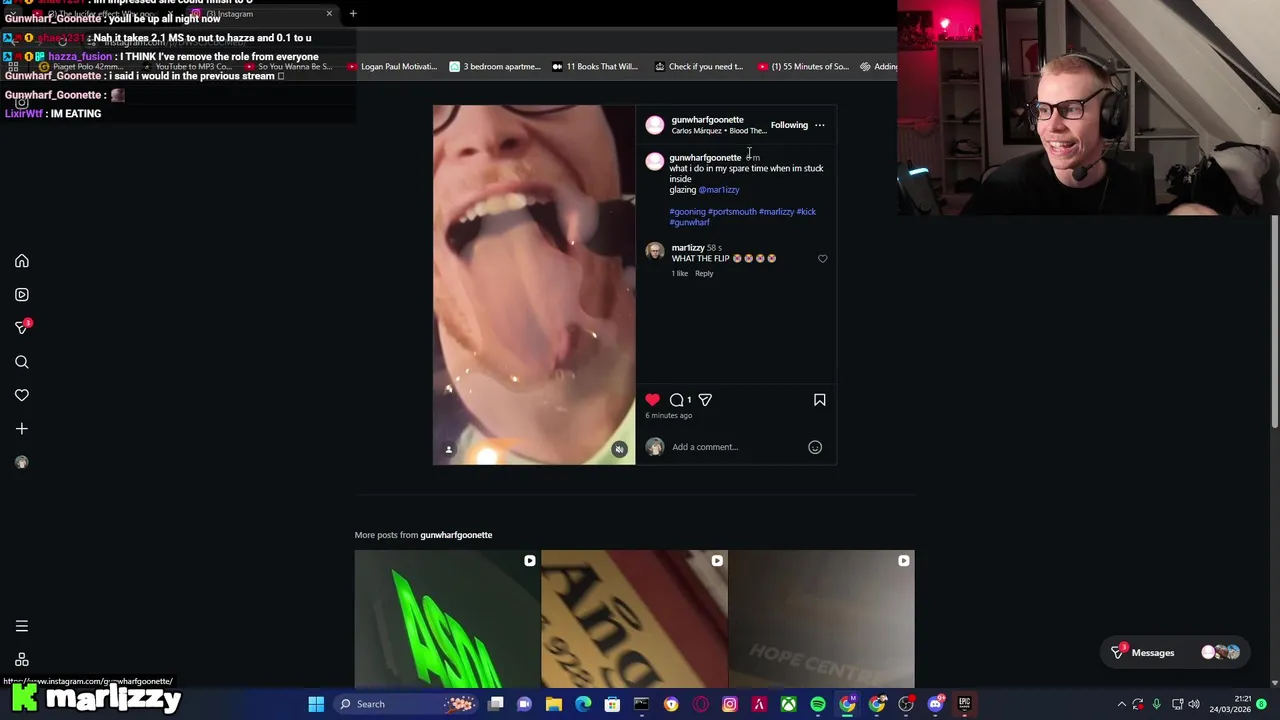Image resolution: width=1280 pixels, height=720 pixels.
Task: Open the 55 Minutes of So... bookmark
Action: (x=803, y=67)
